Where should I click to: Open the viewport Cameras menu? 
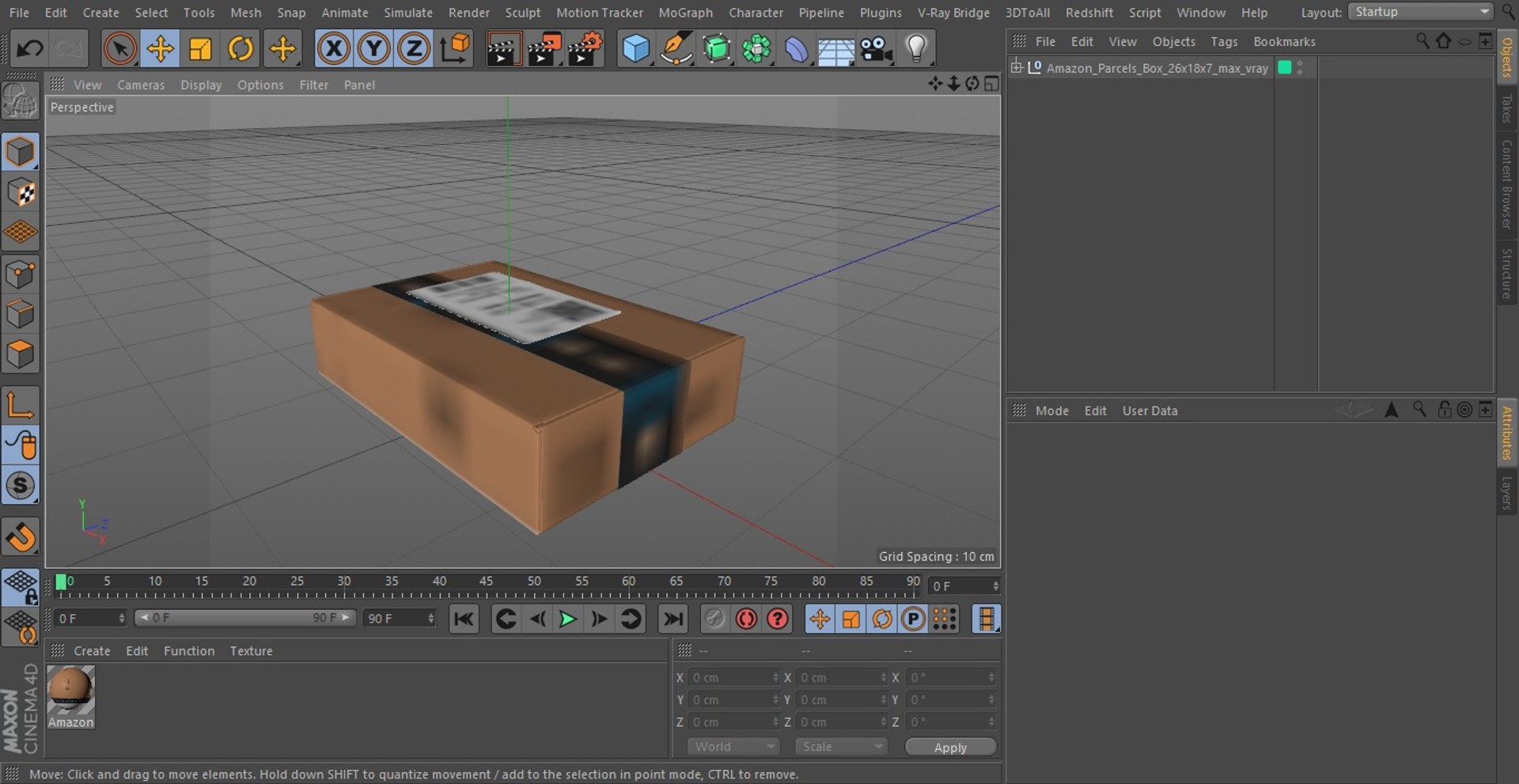pyautogui.click(x=141, y=85)
